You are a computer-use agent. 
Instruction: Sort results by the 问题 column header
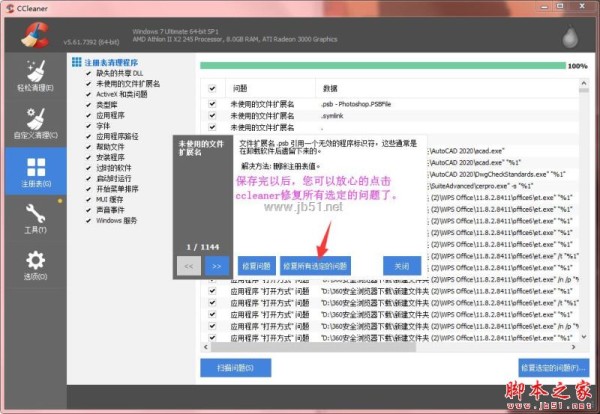click(240, 88)
